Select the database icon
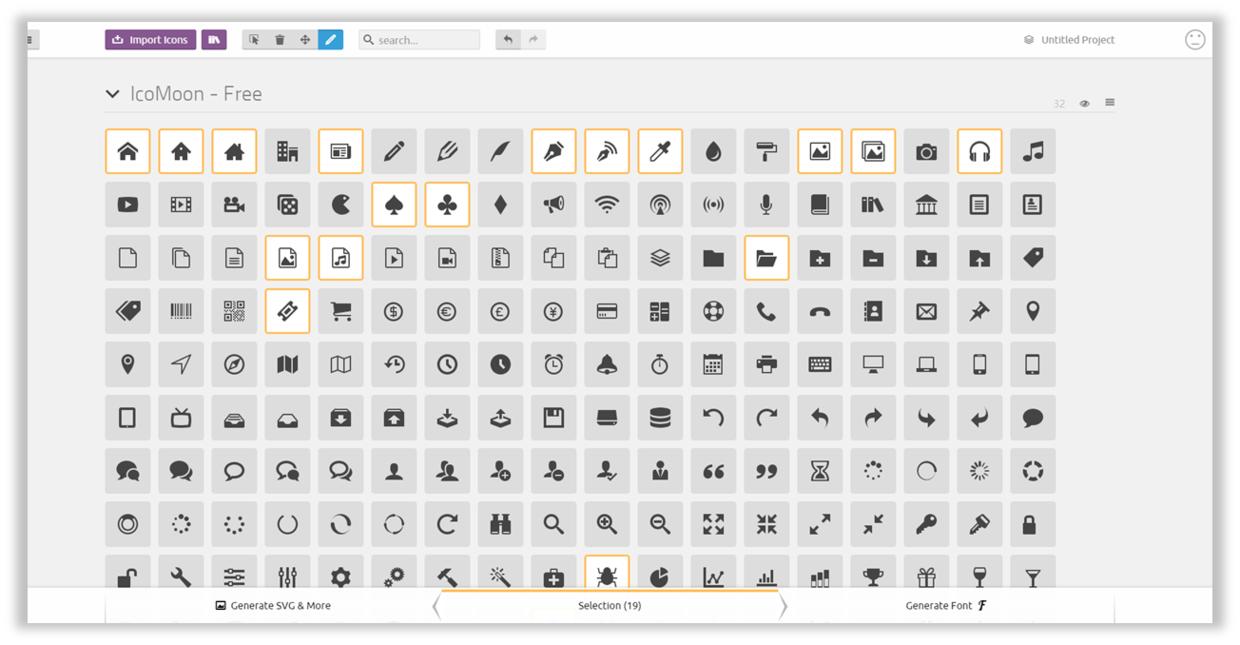The image size is (1240, 645). [x=660, y=418]
